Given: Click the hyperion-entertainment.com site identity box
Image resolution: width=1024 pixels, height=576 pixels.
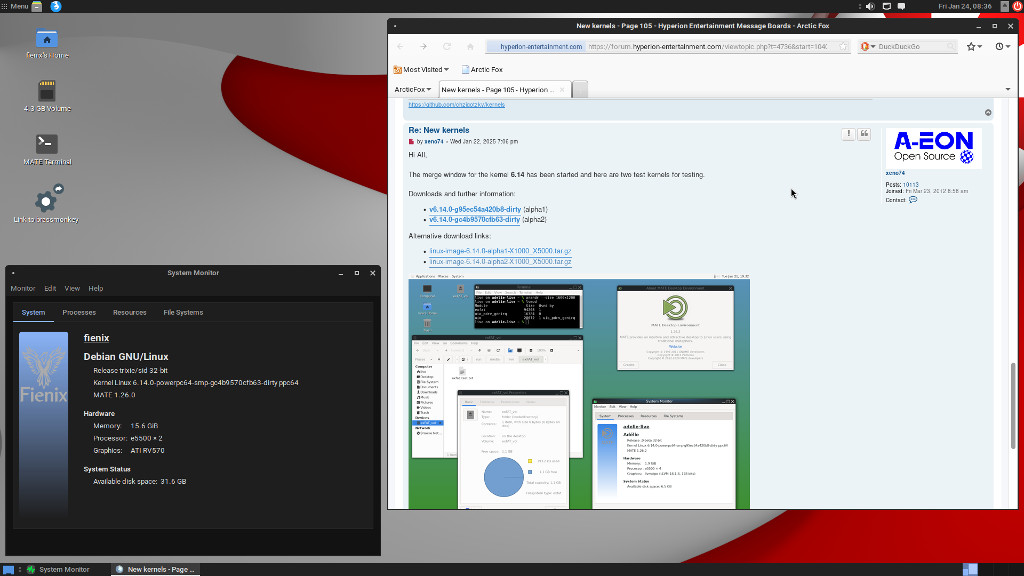Looking at the screenshot, I should point(536,46).
